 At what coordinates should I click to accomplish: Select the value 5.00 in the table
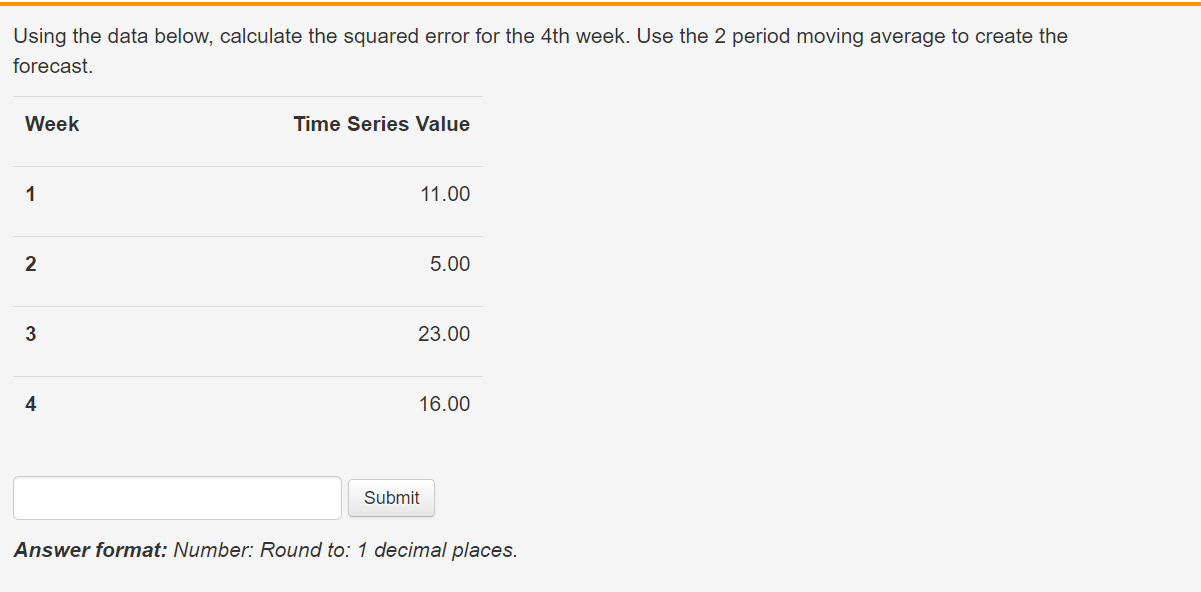(x=449, y=264)
